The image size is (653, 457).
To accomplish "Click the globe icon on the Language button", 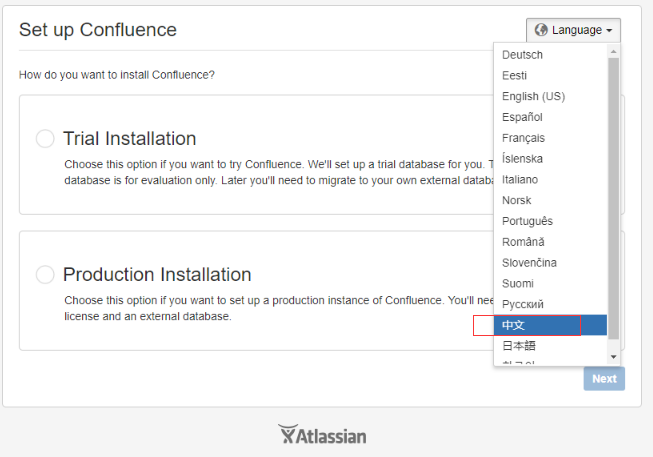I will coord(541,30).
